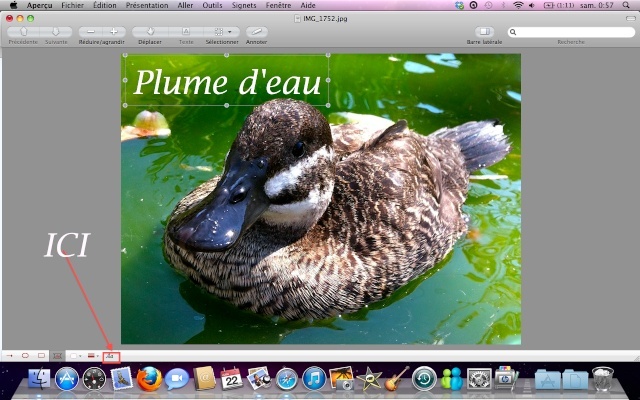The height and width of the screenshot is (400, 640).
Task: Select the text annotation tool
Action: point(58,356)
